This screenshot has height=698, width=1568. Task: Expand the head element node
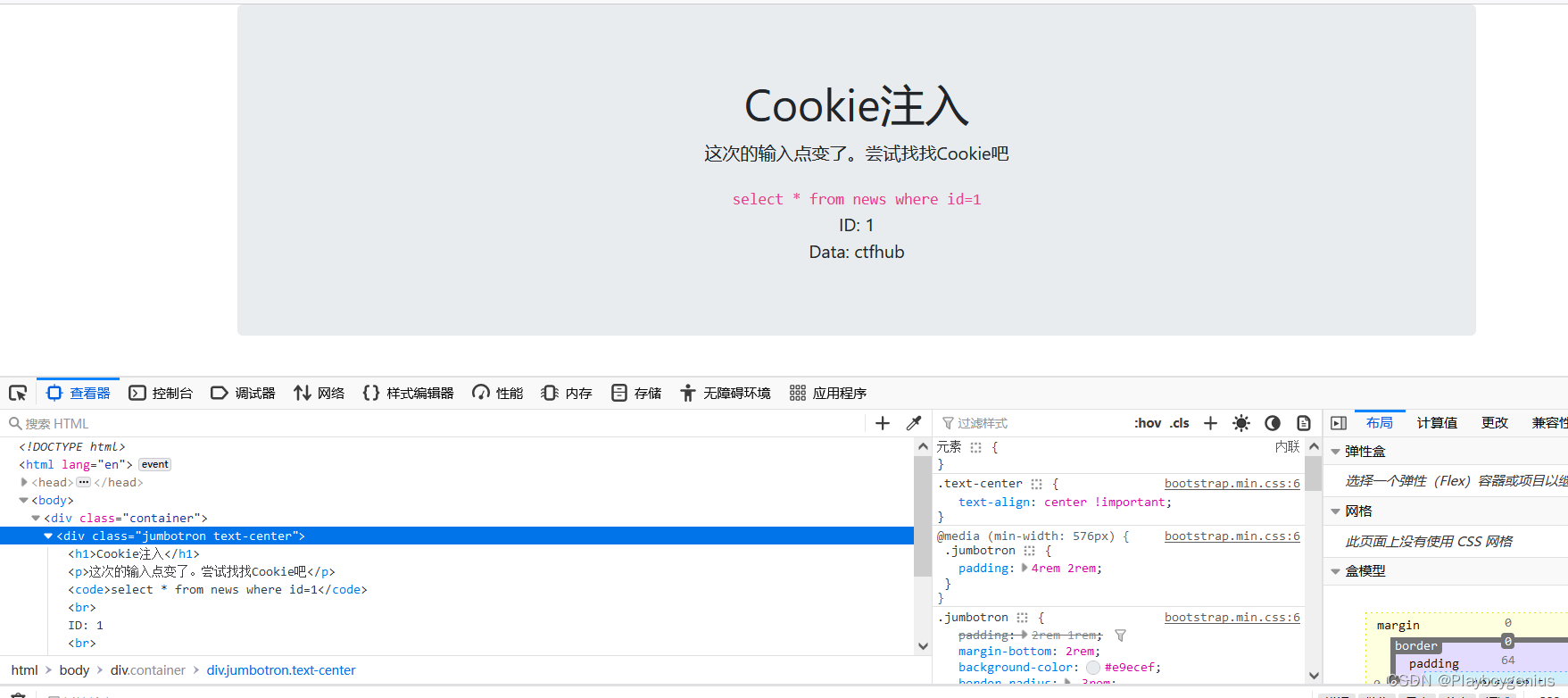pos(24,482)
